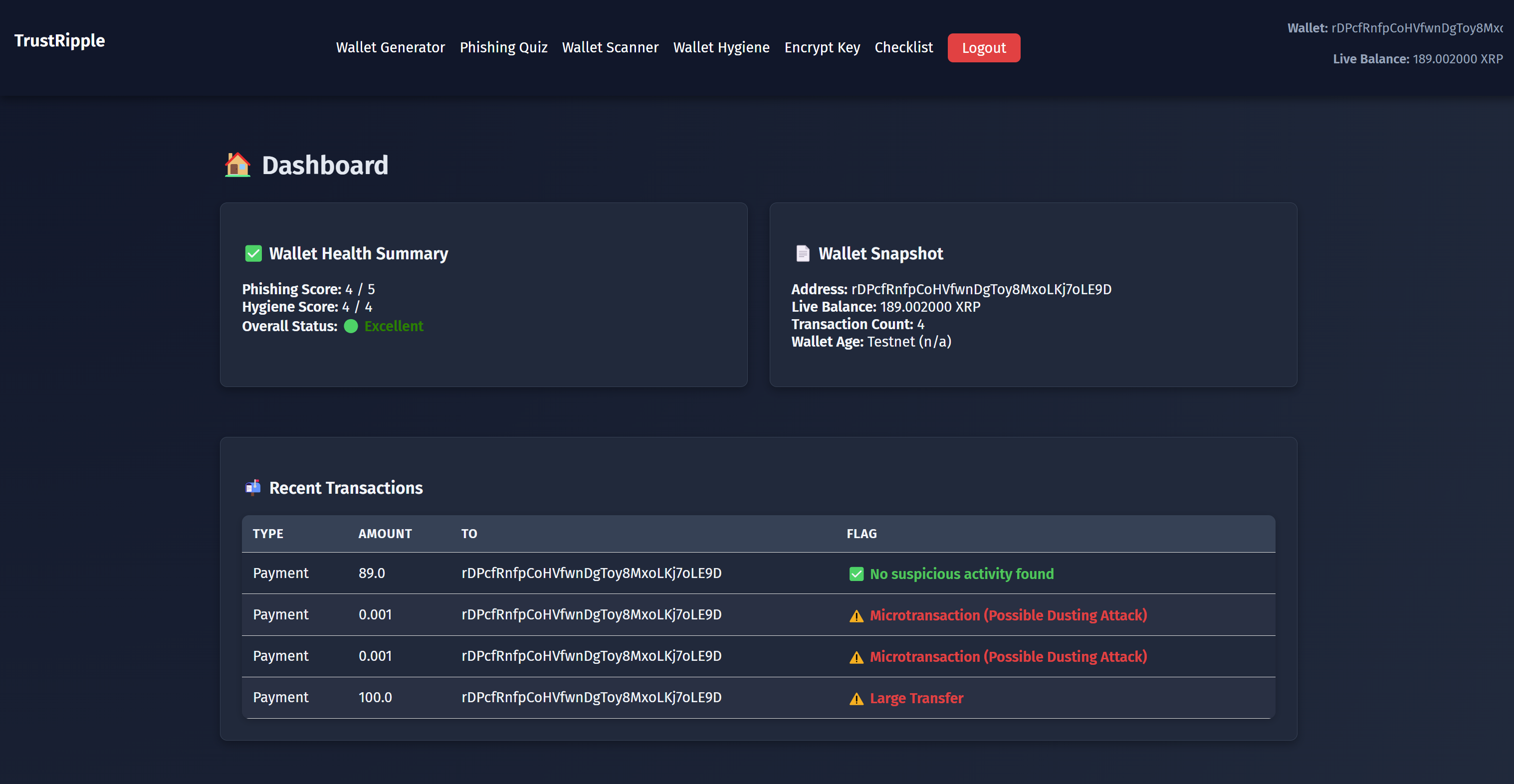The width and height of the screenshot is (1514, 784).
Task: Click the Large Transfer flag text
Action: coord(916,698)
